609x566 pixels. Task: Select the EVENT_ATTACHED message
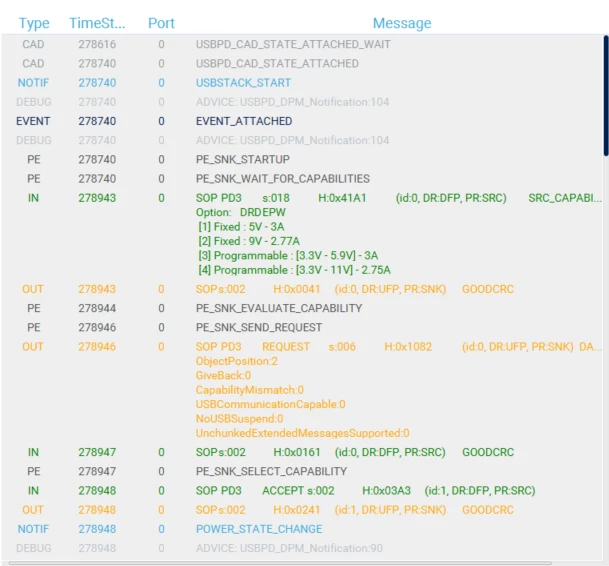pyautogui.click(x=244, y=121)
